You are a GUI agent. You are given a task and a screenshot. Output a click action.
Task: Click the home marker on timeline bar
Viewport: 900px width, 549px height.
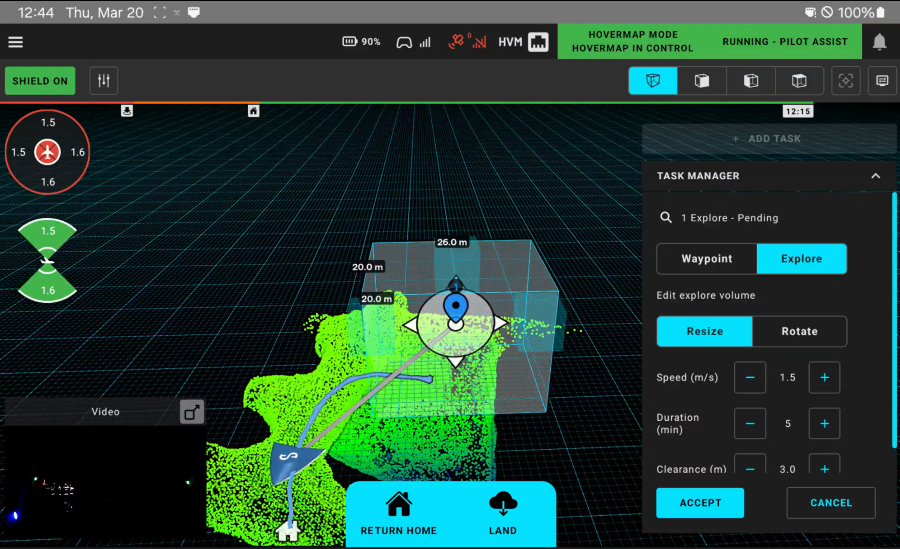[254, 111]
